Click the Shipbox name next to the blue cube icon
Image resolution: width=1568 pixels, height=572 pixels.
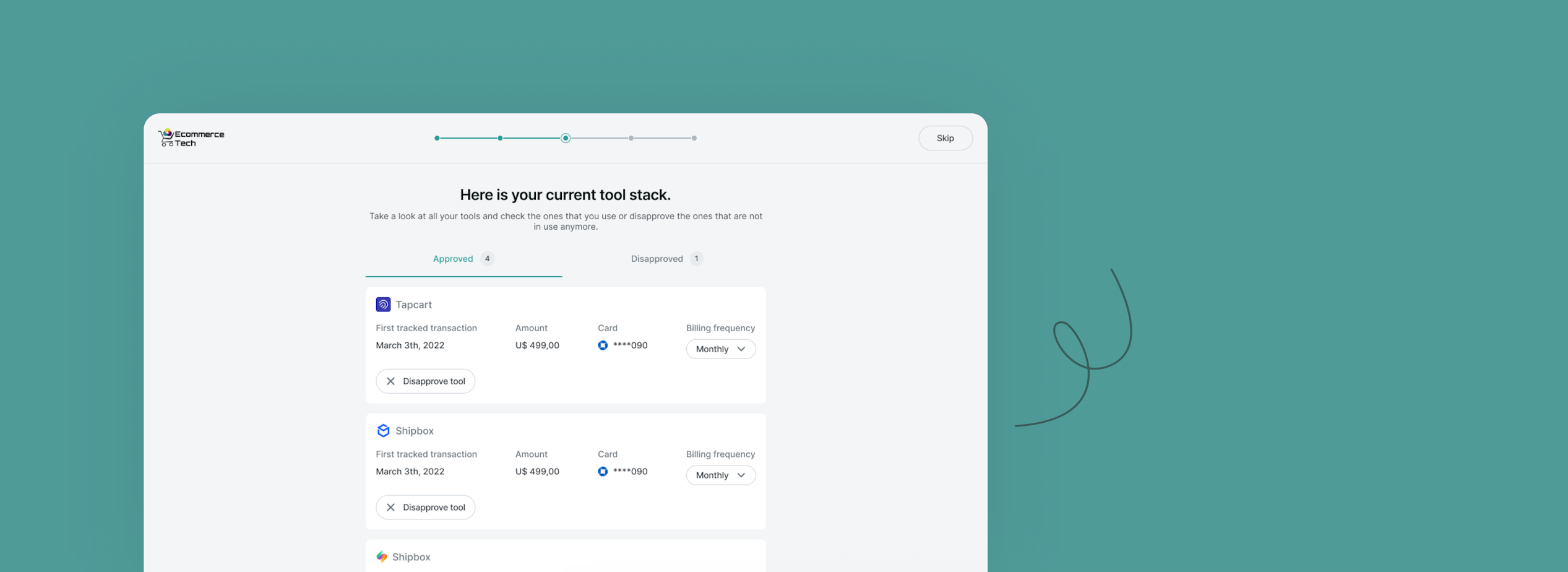pyautogui.click(x=415, y=431)
